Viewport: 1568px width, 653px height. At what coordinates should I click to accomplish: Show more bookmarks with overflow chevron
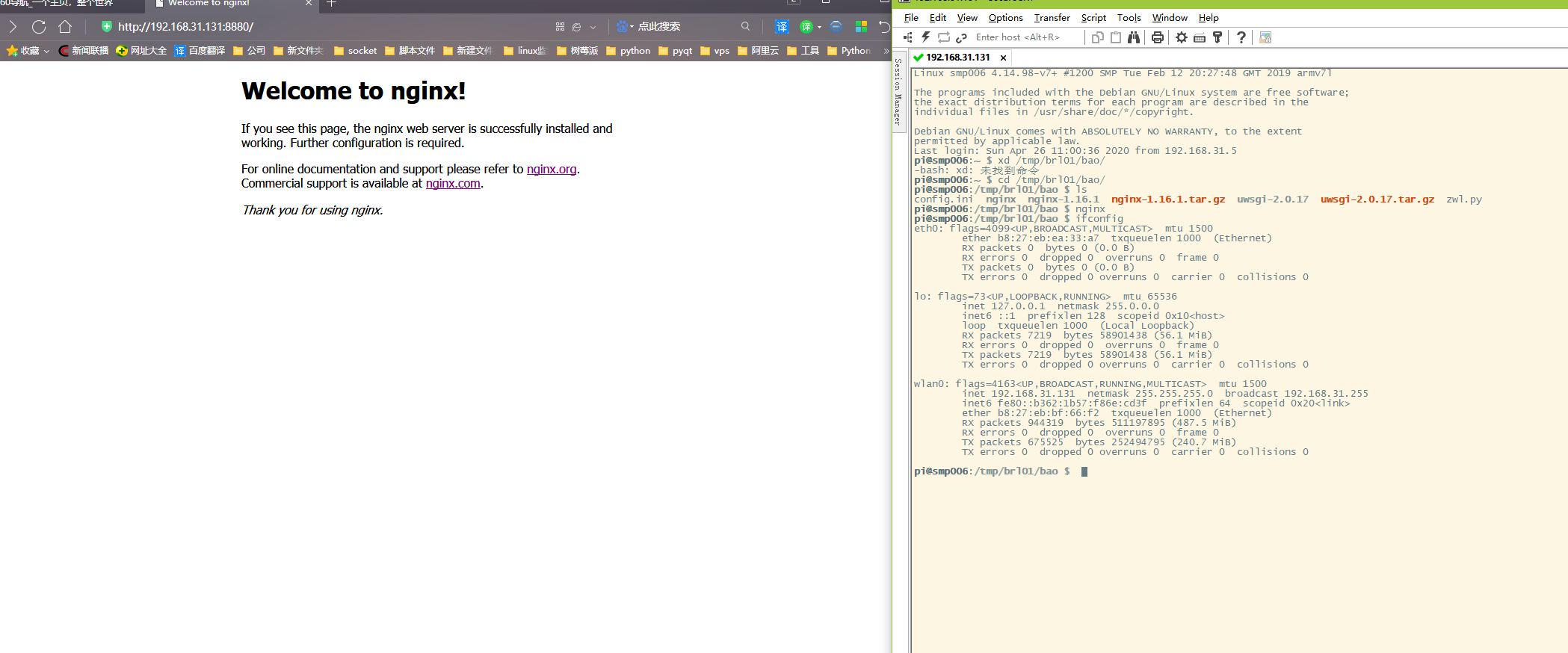pos(886,51)
